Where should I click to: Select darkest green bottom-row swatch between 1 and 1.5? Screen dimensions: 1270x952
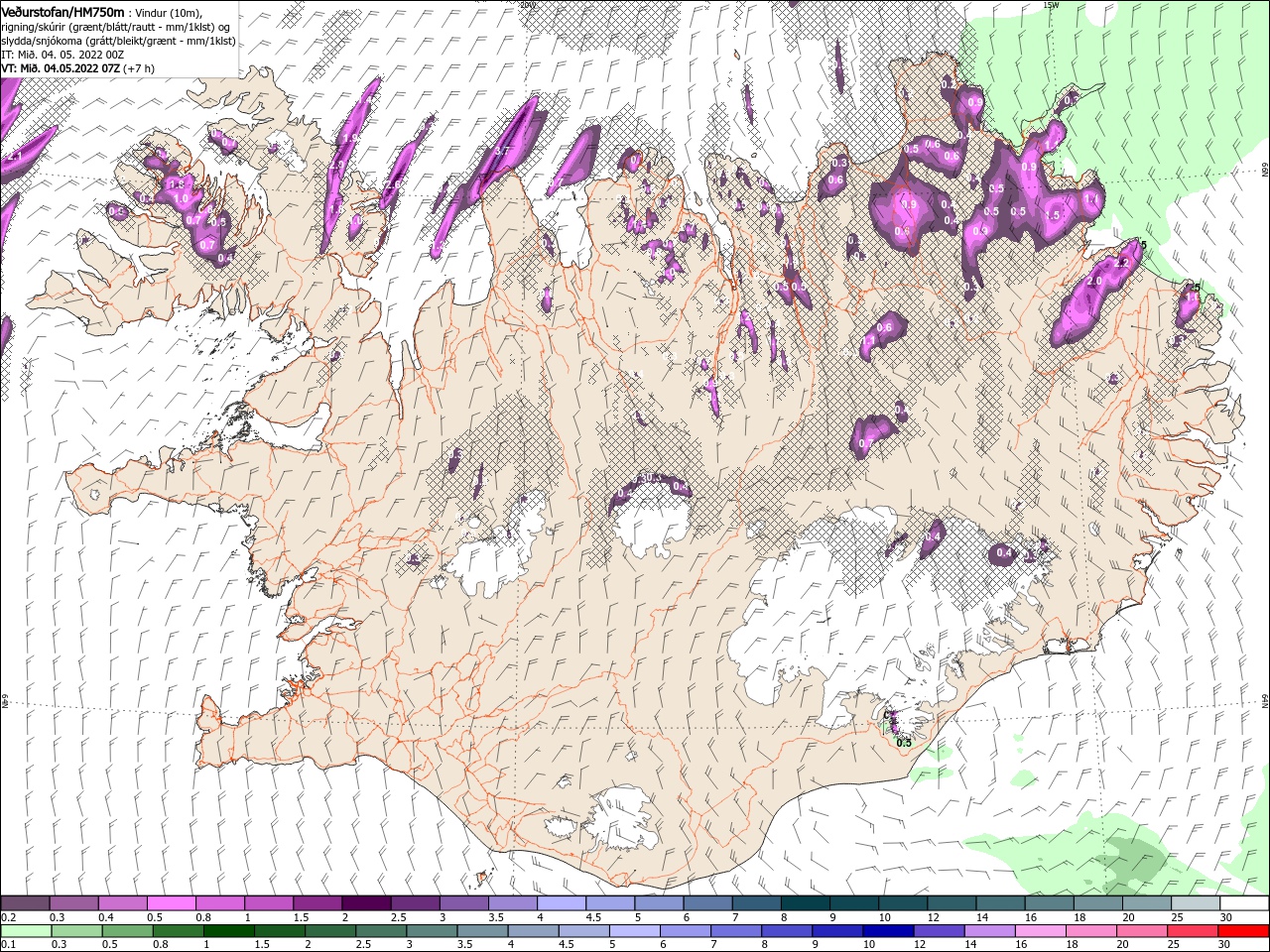click(228, 931)
